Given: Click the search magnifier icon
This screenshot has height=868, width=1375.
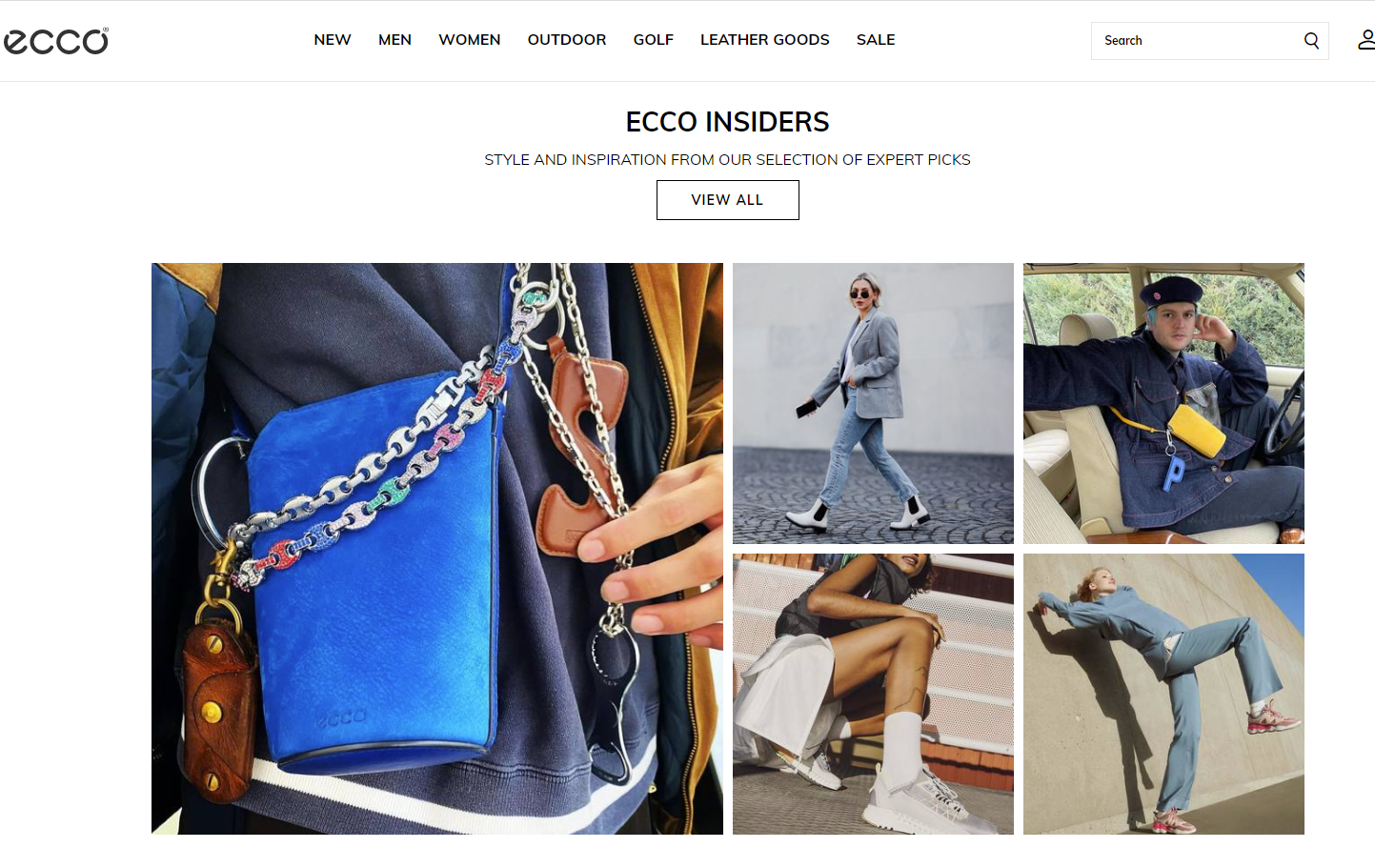Looking at the screenshot, I should pyautogui.click(x=1311, y=41).
